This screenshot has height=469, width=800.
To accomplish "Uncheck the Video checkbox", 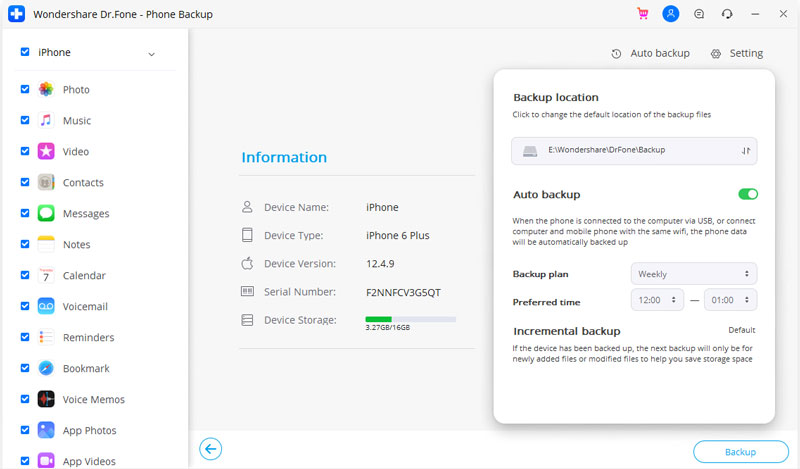I will (x=24, y=151).
